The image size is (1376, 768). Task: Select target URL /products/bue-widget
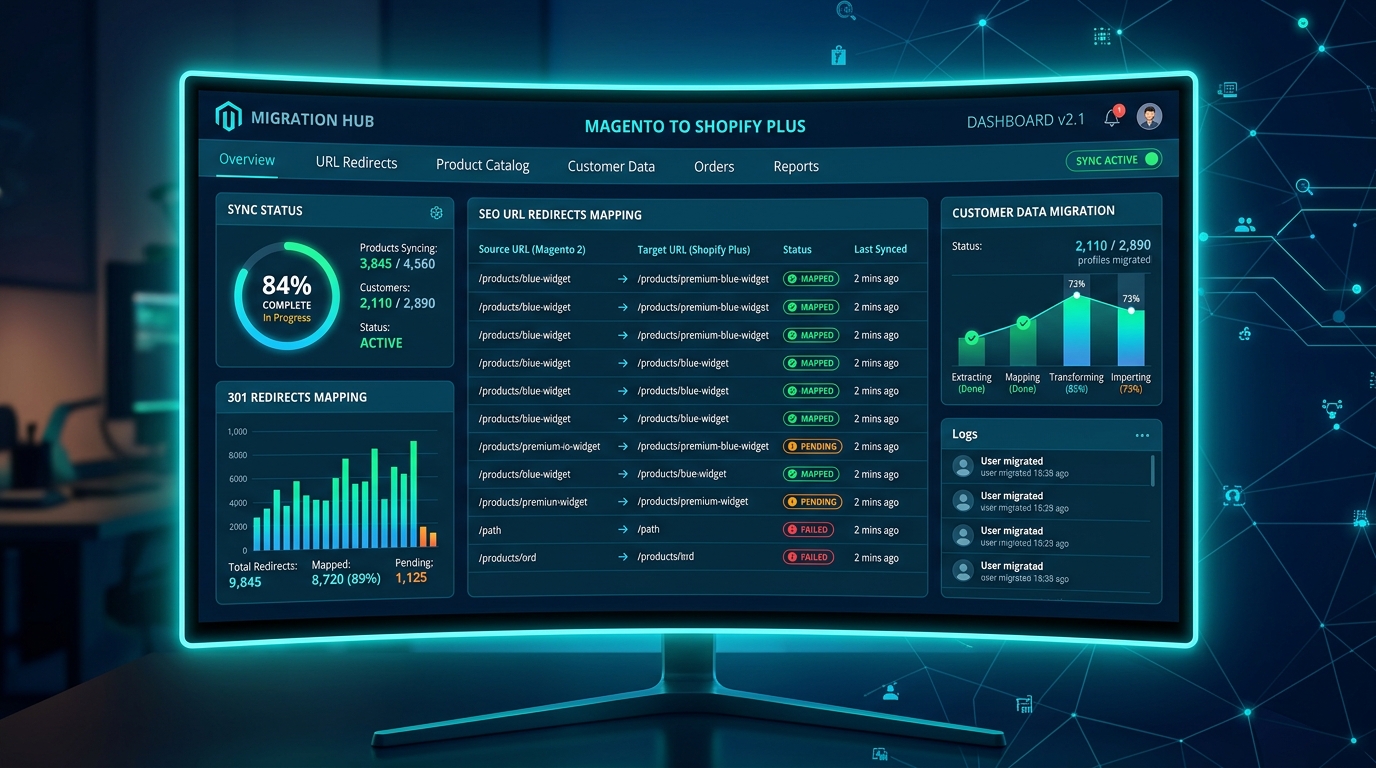[682, 474]
